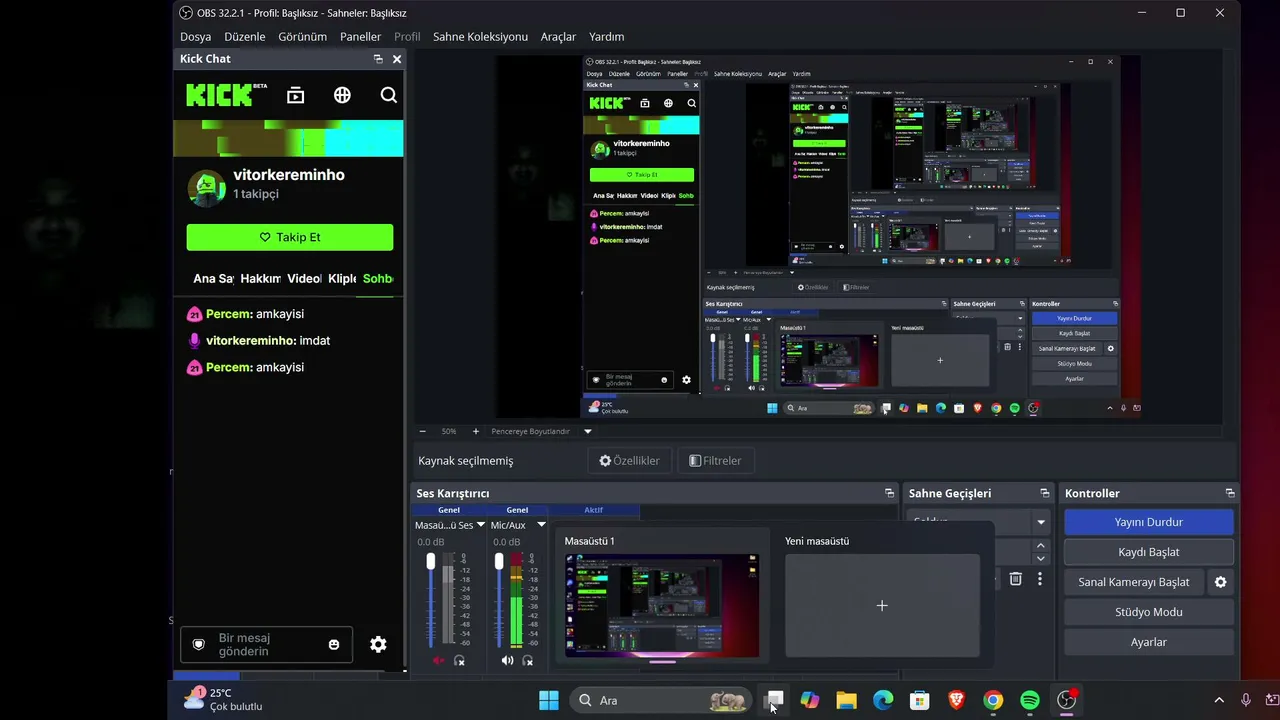Open the Kick globe language icon

(342, 95)
